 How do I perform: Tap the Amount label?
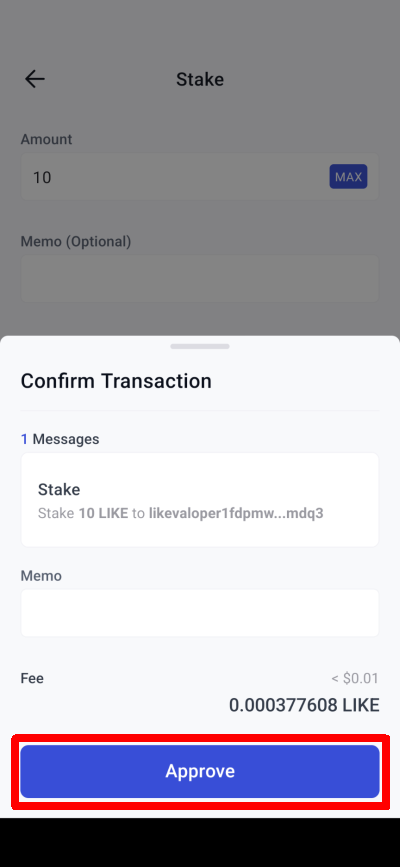(46, 139)
